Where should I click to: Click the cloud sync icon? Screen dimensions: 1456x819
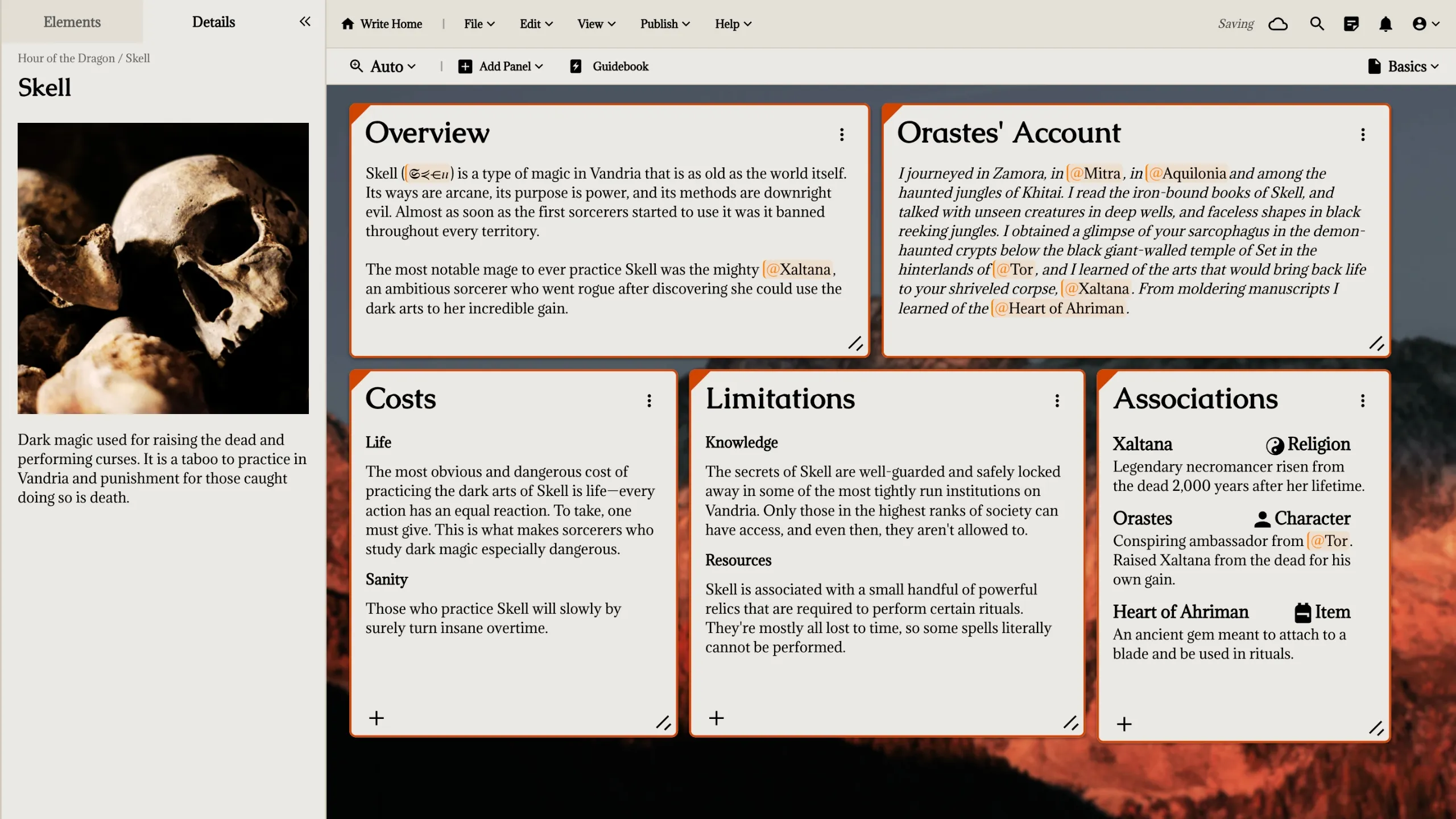pyautogui.click(x=1278, y=24)
